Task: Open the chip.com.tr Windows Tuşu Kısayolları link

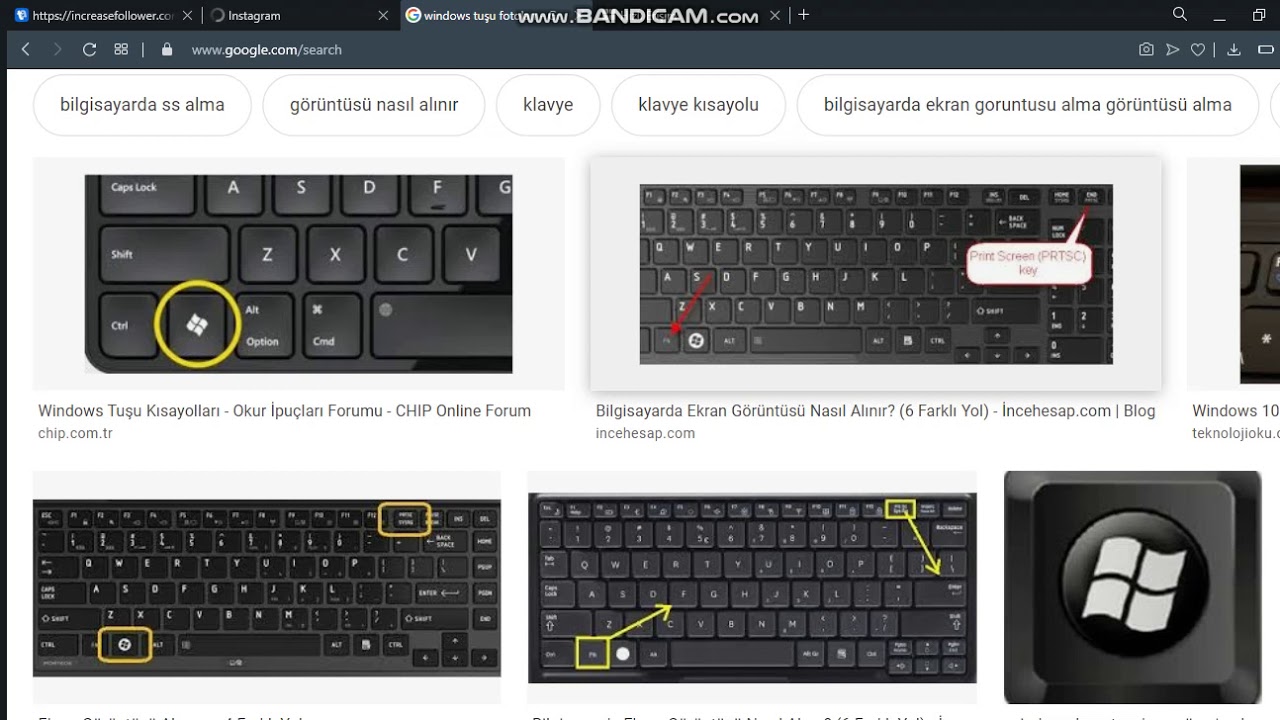Action: tap(284, 410)
